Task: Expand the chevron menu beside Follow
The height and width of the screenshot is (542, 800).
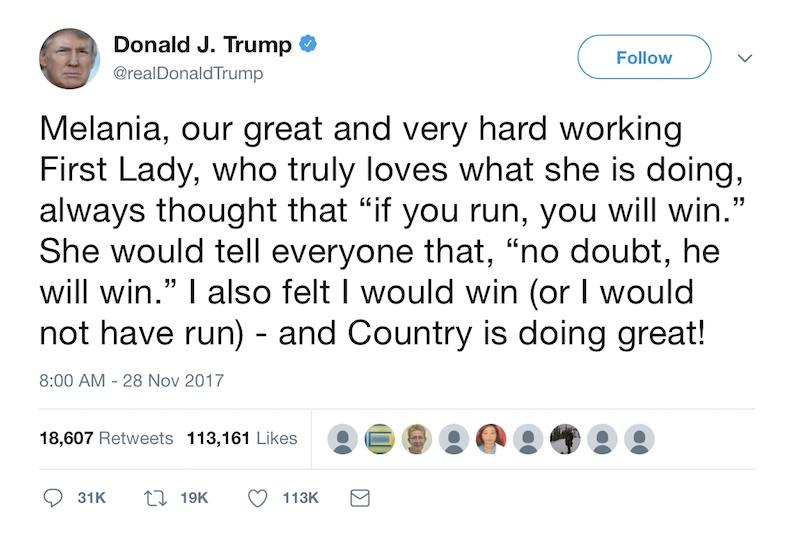Action: tap(744, 58)
